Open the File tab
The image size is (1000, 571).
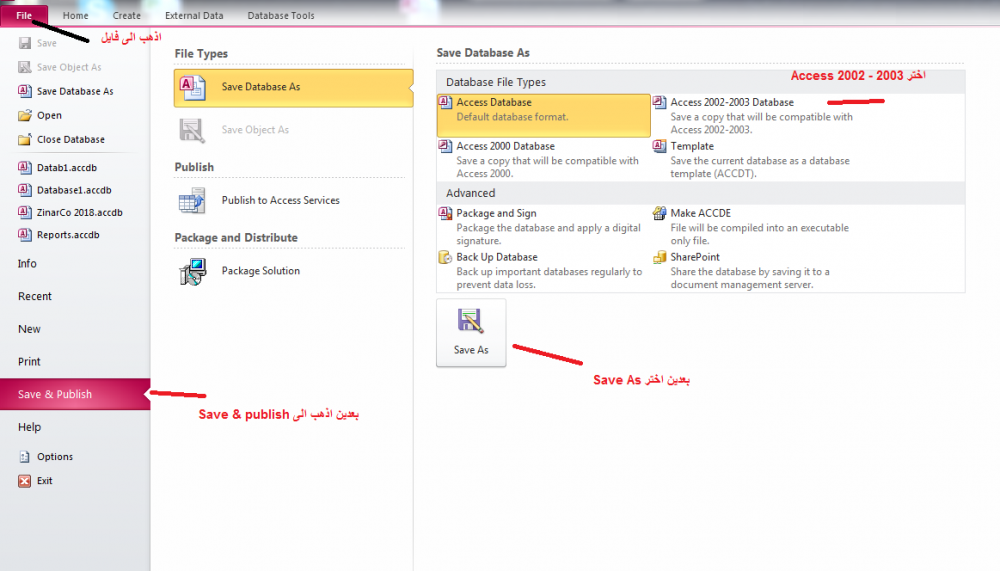[x=24, y=15]
